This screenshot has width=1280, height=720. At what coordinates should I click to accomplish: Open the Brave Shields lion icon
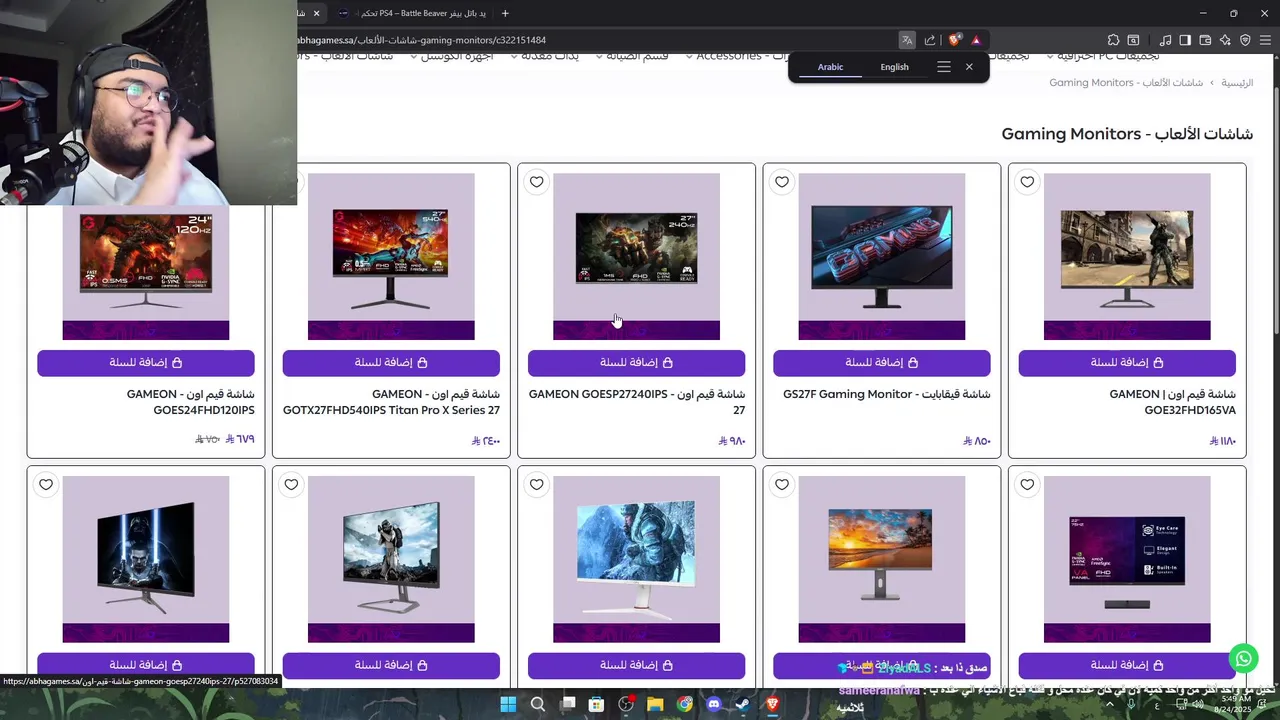tap(955, 40)
